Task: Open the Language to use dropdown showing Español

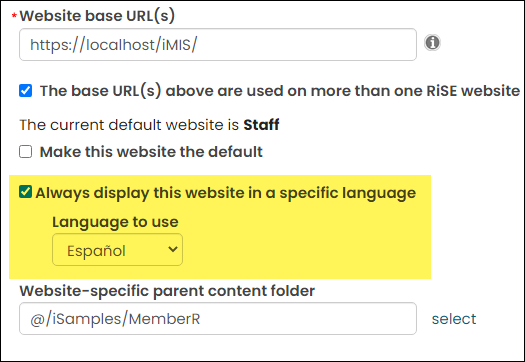Action: pyautogui.click(x=117, y=250)
